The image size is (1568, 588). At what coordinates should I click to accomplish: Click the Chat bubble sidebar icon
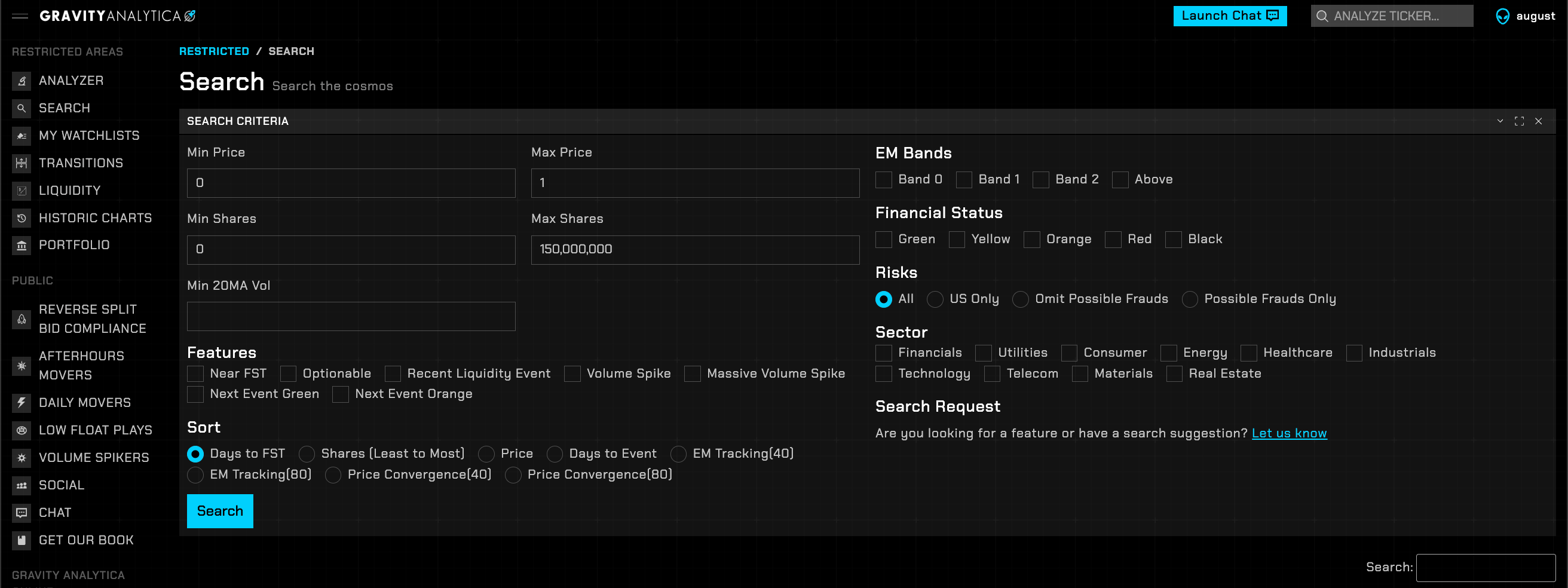(x=22, y=513)
